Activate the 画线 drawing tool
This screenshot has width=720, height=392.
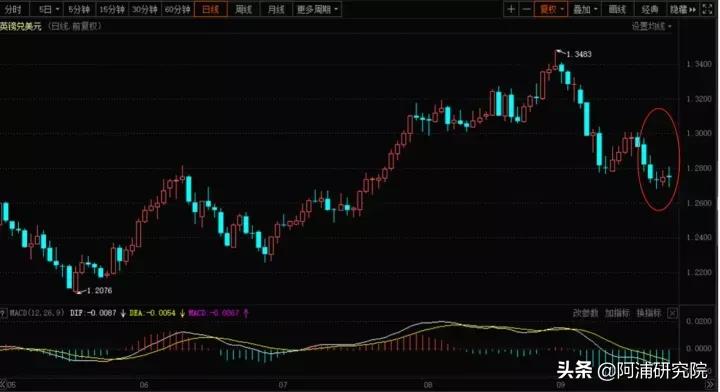click(x=617, y=9)
